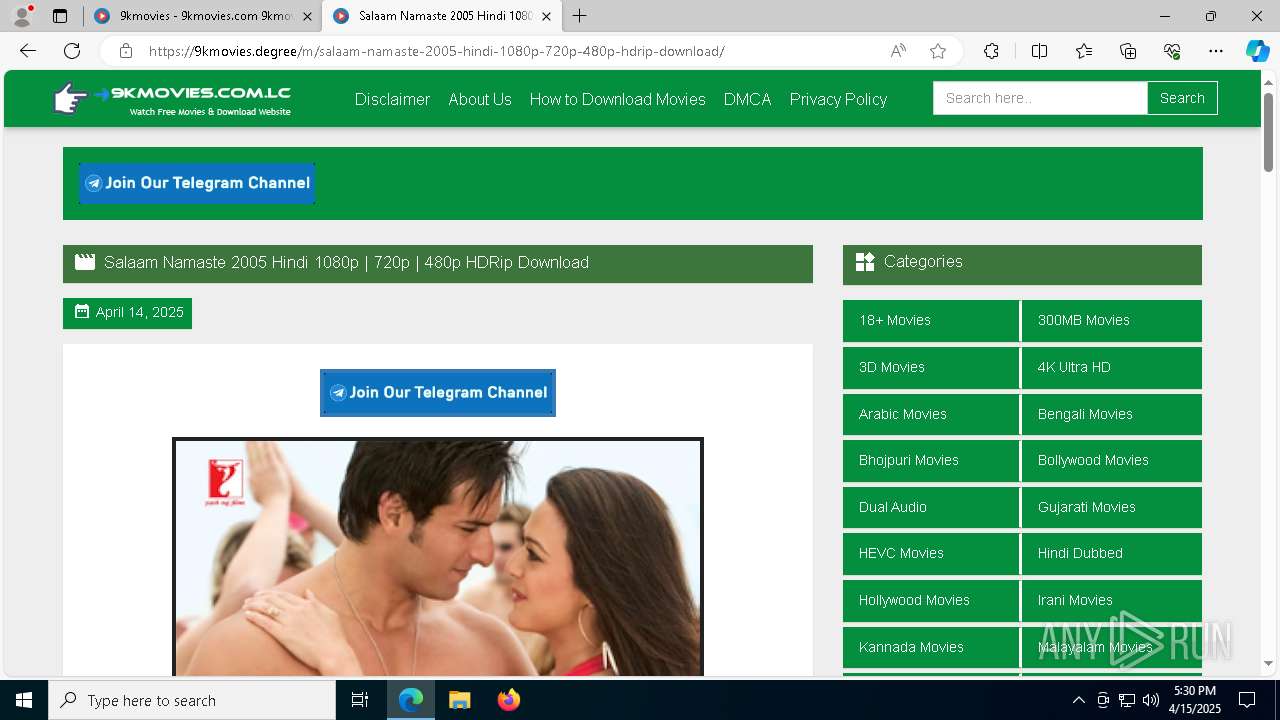Click the Telegram Channel button above poster
Screen dimensions: 1280x720
tap(438, 393)
